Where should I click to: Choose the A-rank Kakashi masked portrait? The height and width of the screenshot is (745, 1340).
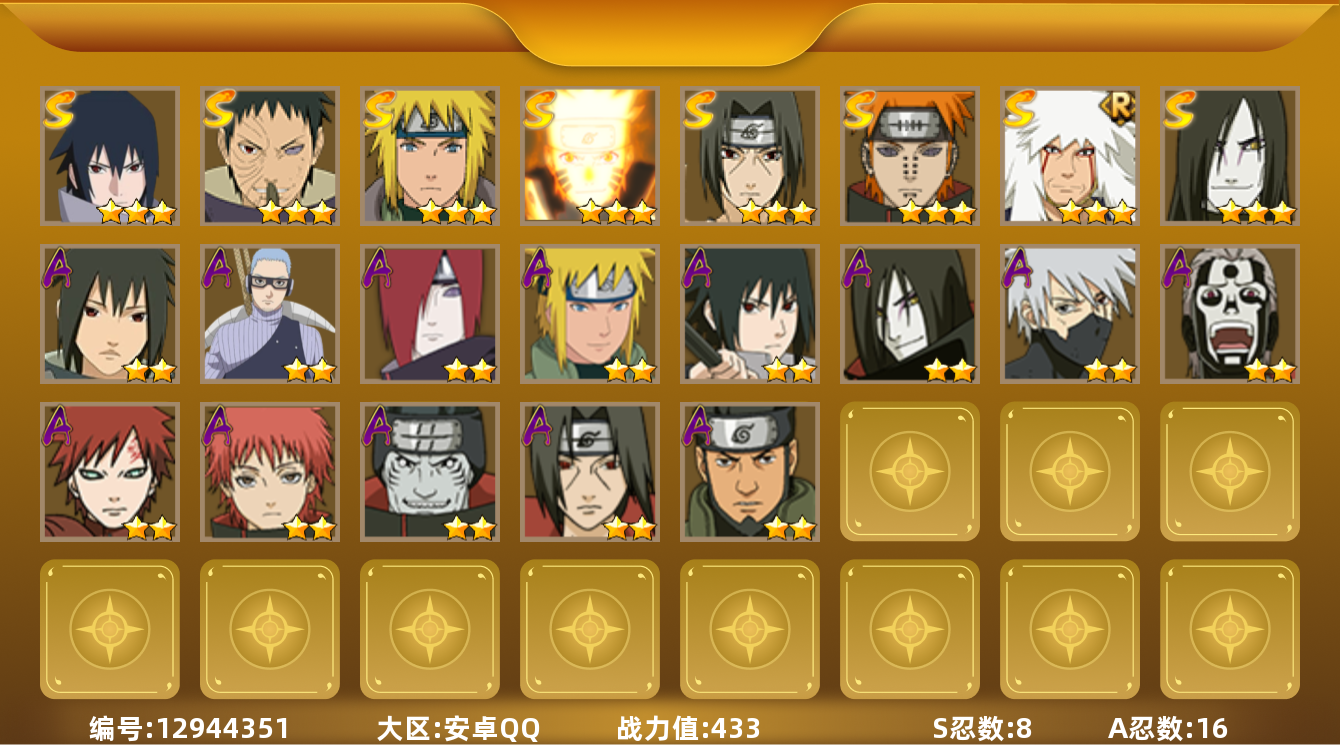1070,314
